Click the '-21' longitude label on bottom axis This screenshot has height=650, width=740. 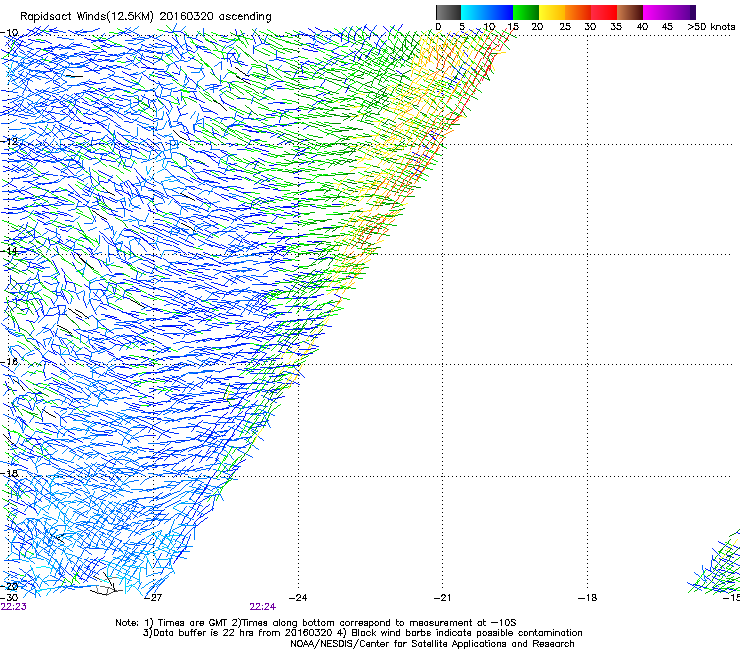442,598
